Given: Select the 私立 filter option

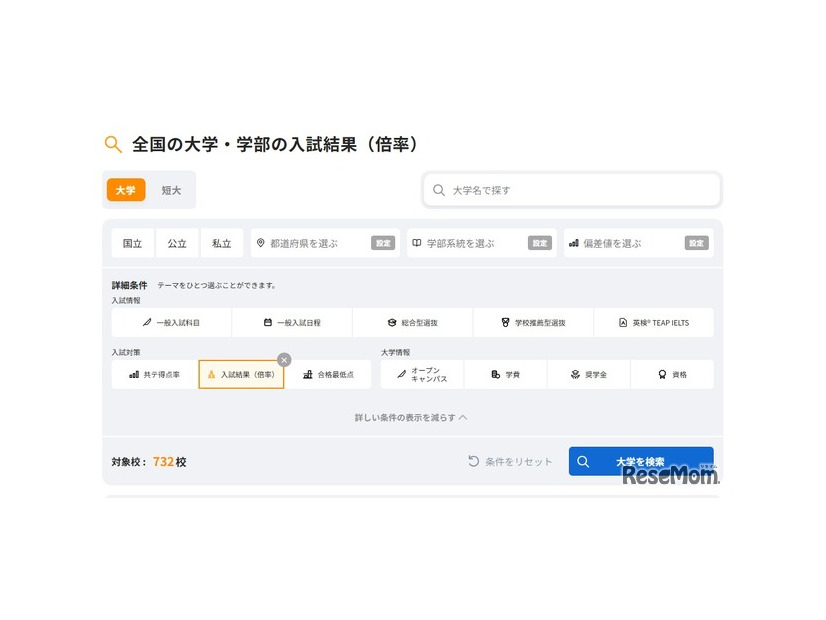Looking at the screenshot, I should tap(221, 243).
